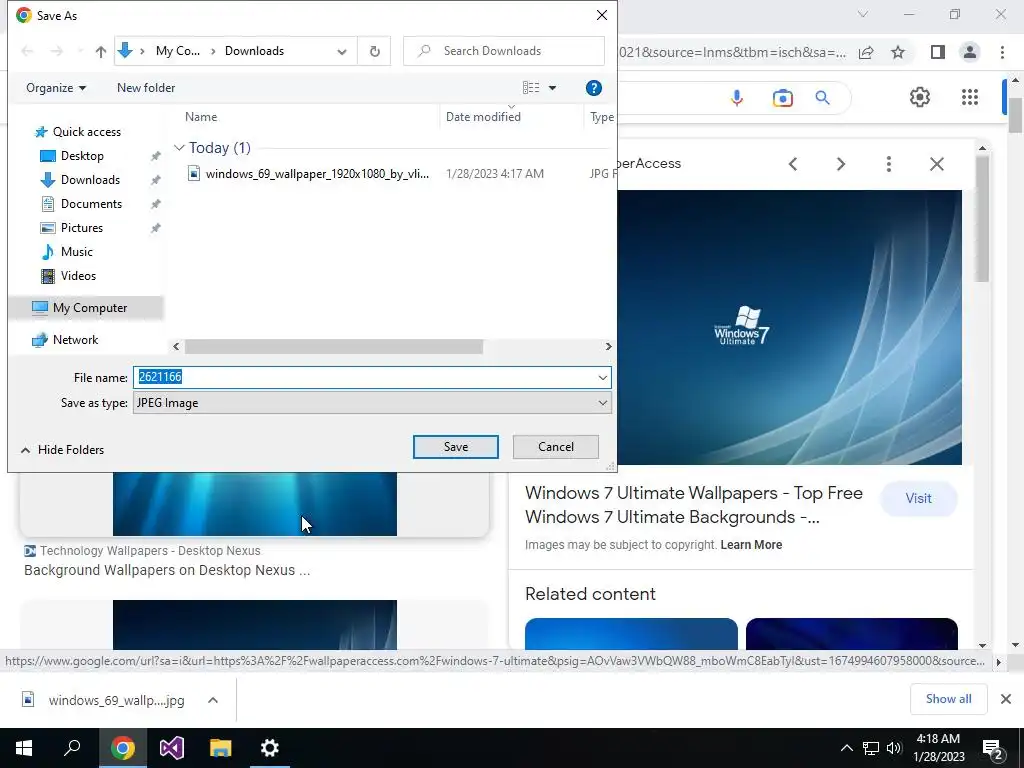Click the Visit button
The image size is (1024, 768).
point(918,498)
